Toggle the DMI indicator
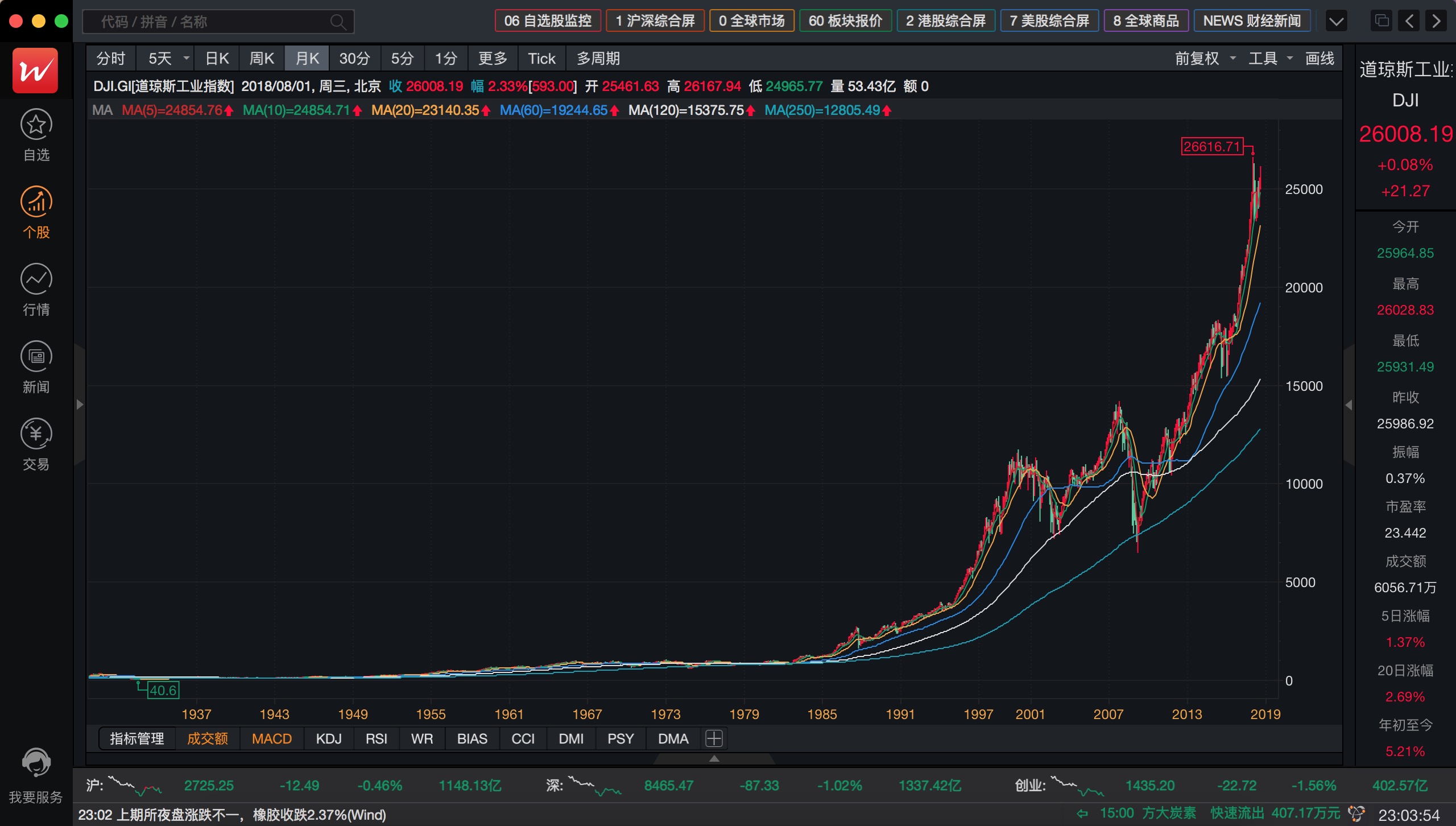Image resolution: width=1456 pixels, height=826 pixels. (571, 738)
